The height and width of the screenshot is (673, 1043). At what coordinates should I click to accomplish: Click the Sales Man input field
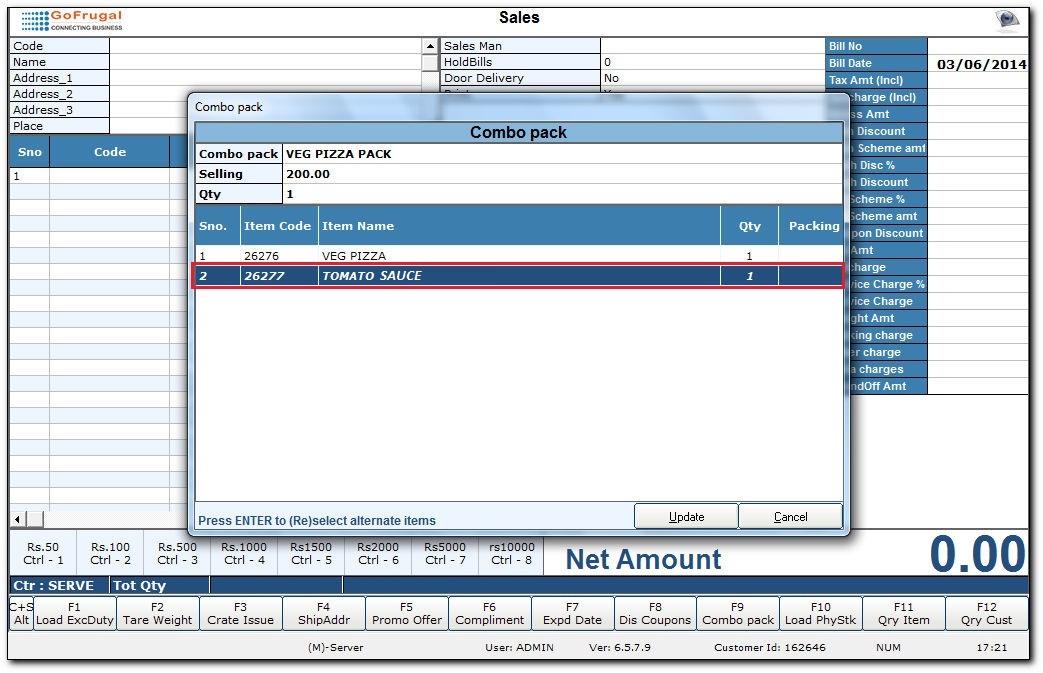[x=712, y=46]
